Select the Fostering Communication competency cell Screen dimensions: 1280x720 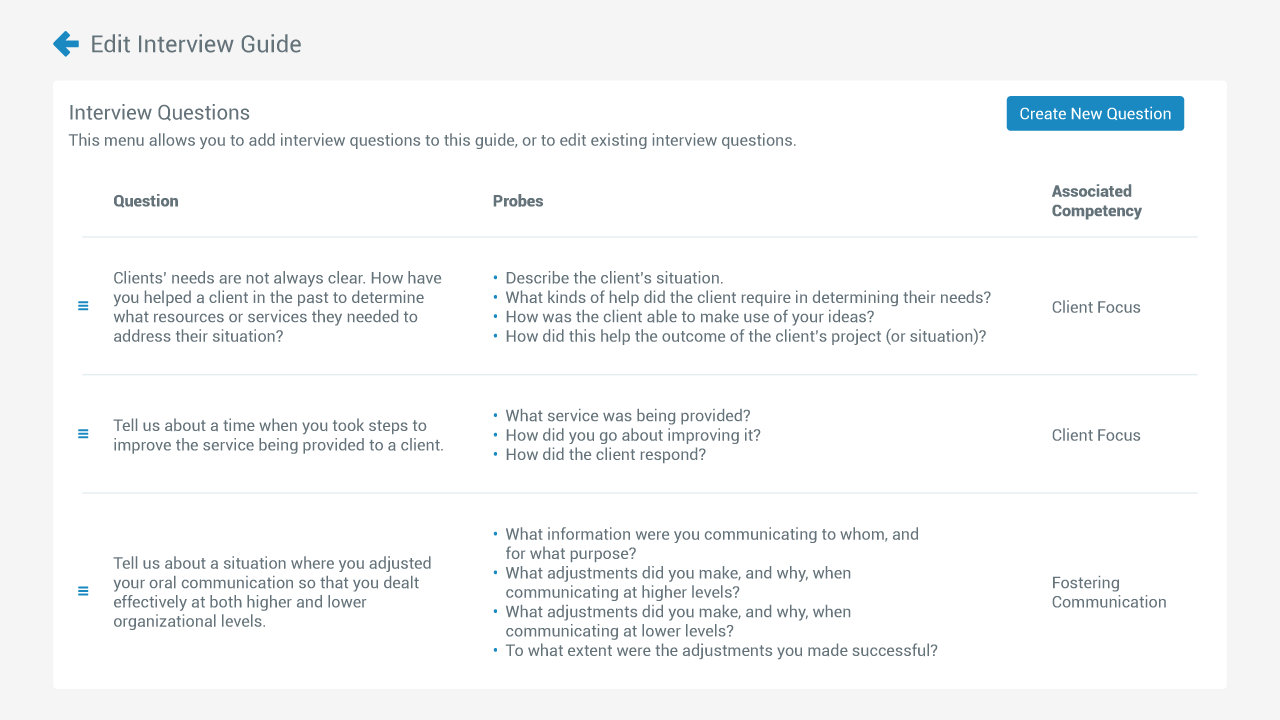(1108, 592)
